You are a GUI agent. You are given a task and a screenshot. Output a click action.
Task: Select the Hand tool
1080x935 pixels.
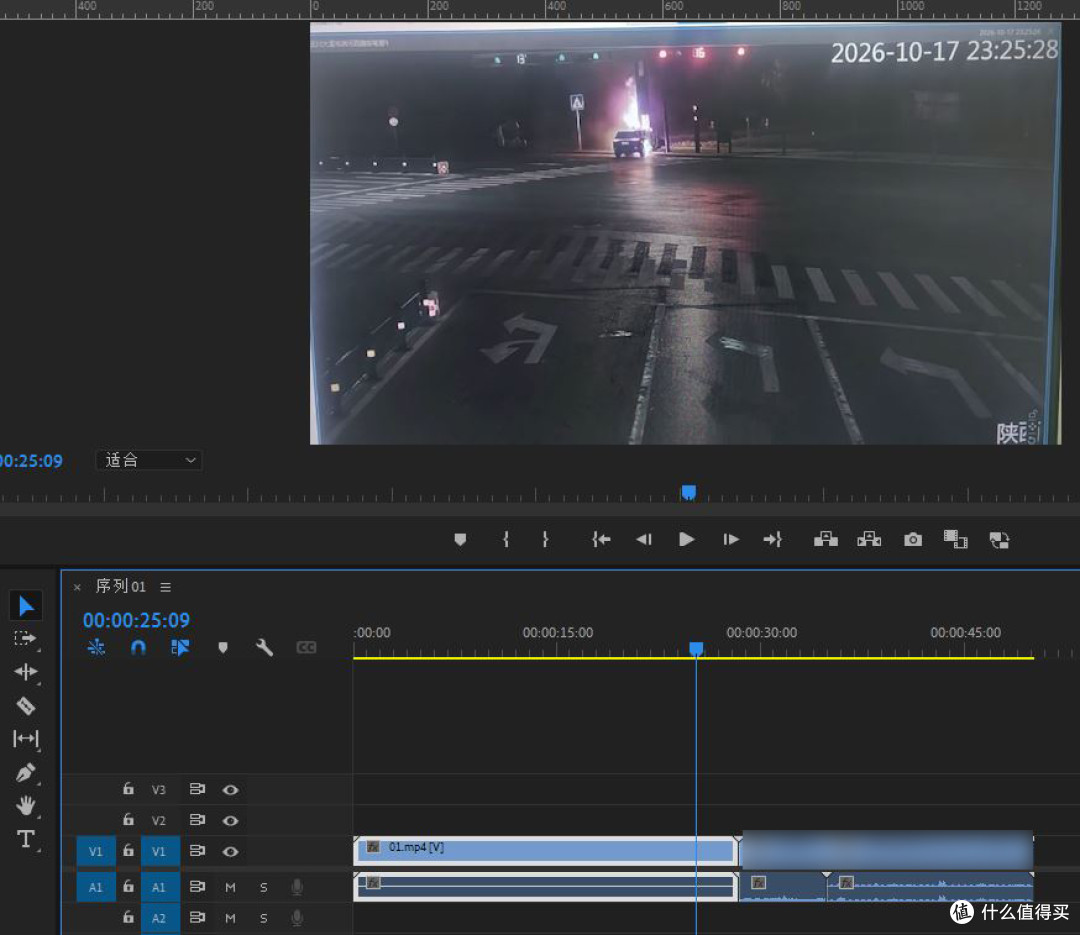coord(25,805)
